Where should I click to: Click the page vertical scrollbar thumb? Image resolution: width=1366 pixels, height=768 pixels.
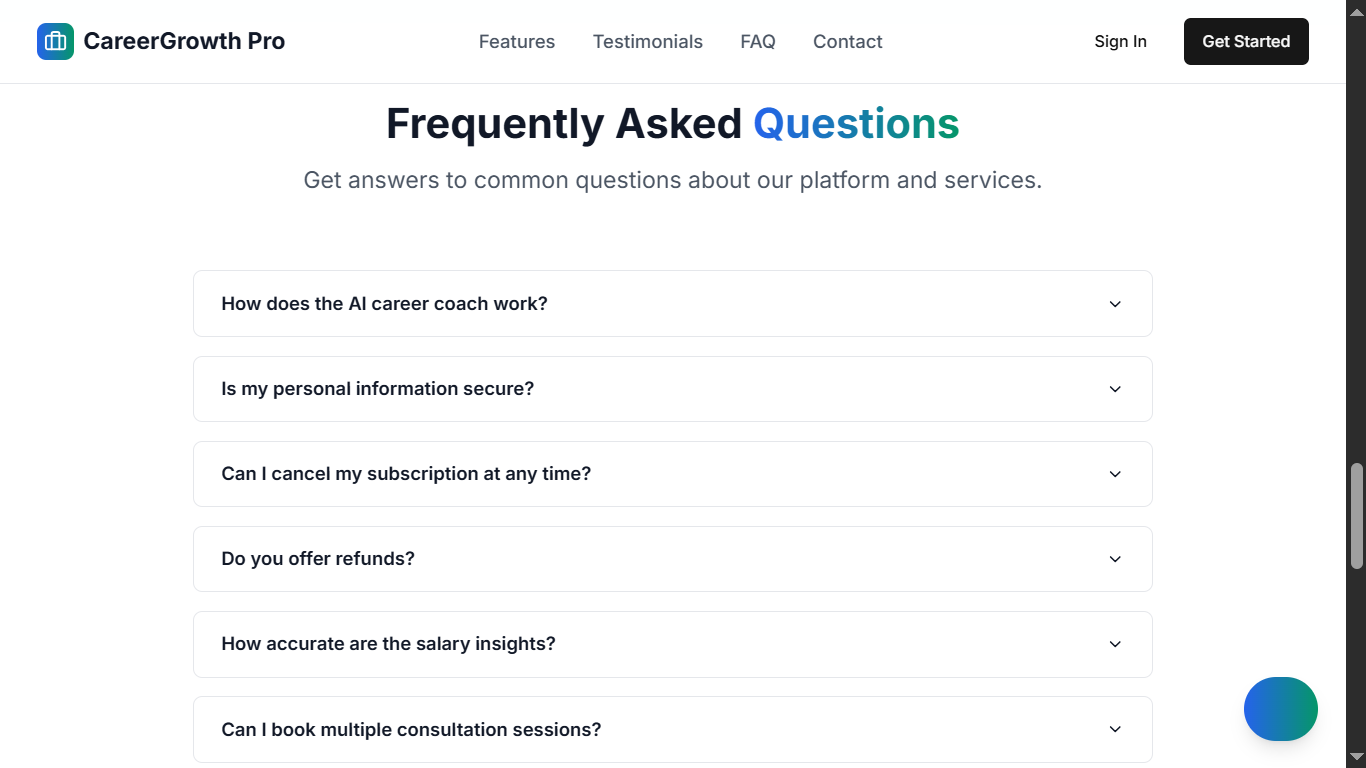click(x=1356, y=515)
